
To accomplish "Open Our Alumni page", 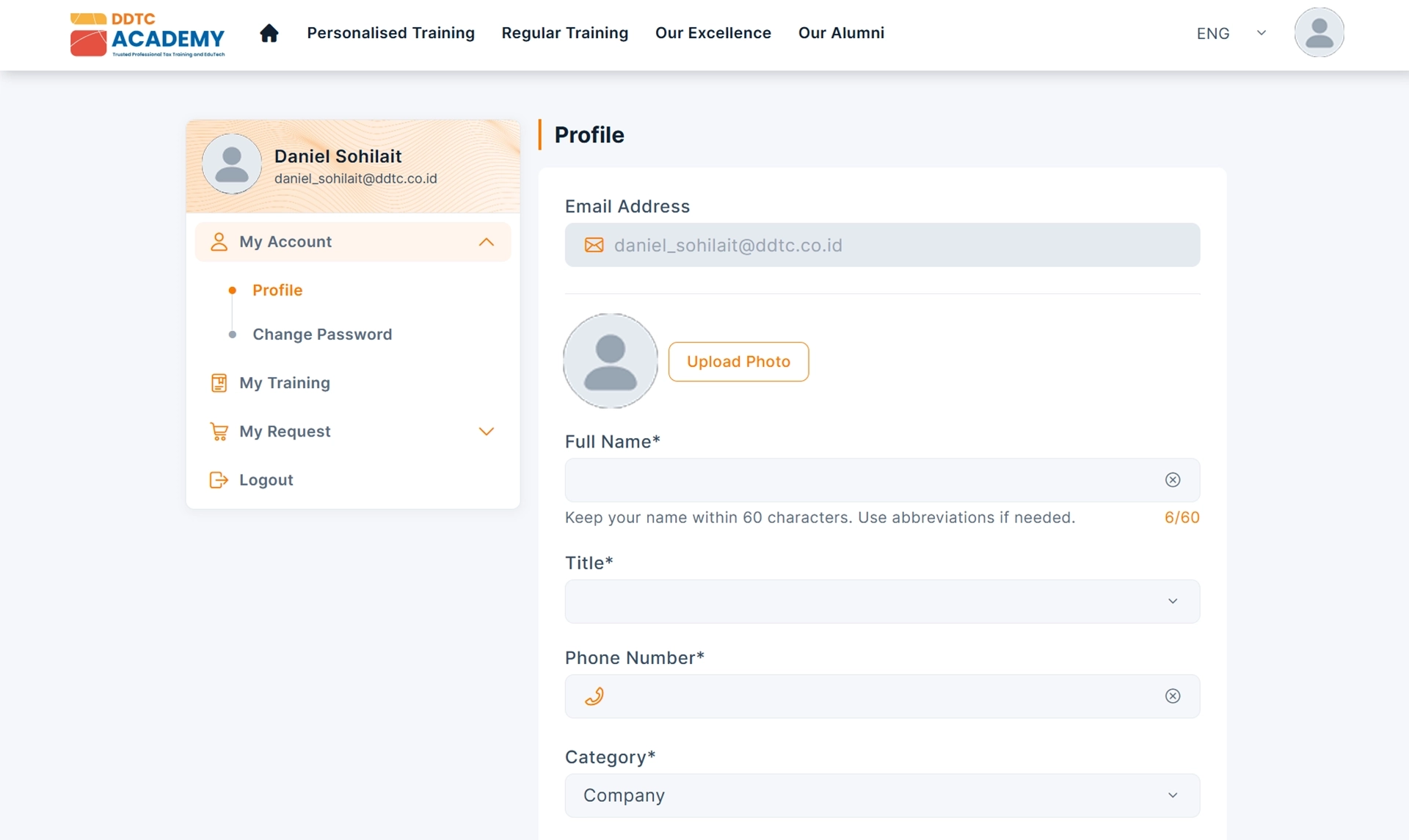I will [841, 33].
